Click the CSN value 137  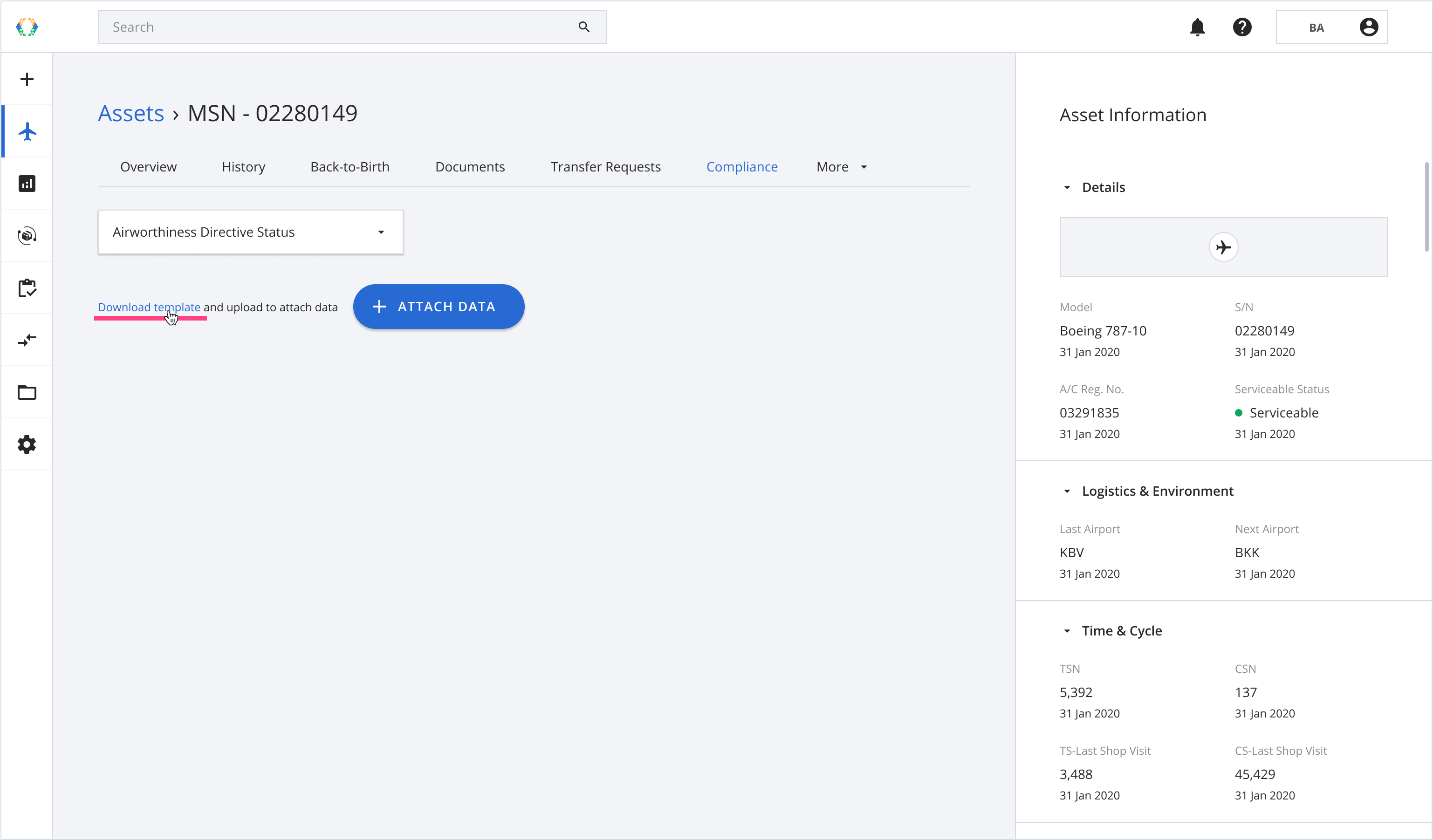pos(1246,692)
